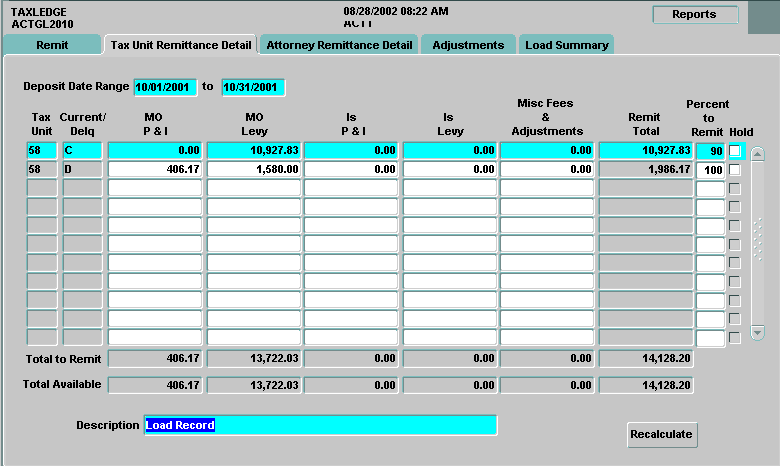The image size is (780, 466).
Task: Select the Load Summary tab
Action: 566,45
